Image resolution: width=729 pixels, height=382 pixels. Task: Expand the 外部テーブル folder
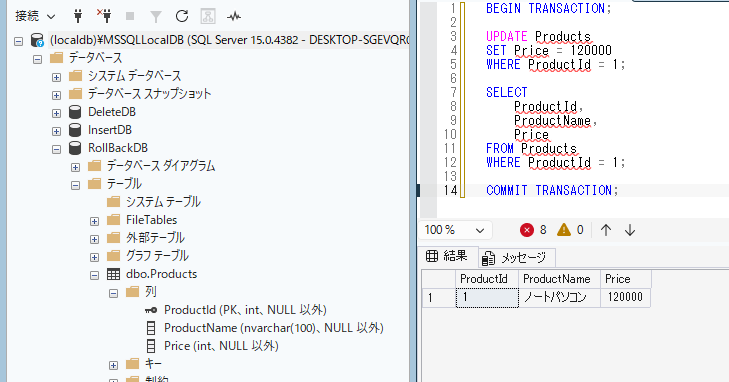tap(94, 239)
